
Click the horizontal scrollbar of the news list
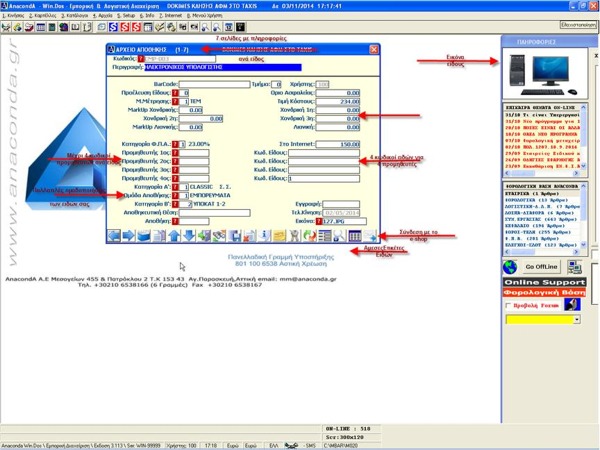click(541, 173)
